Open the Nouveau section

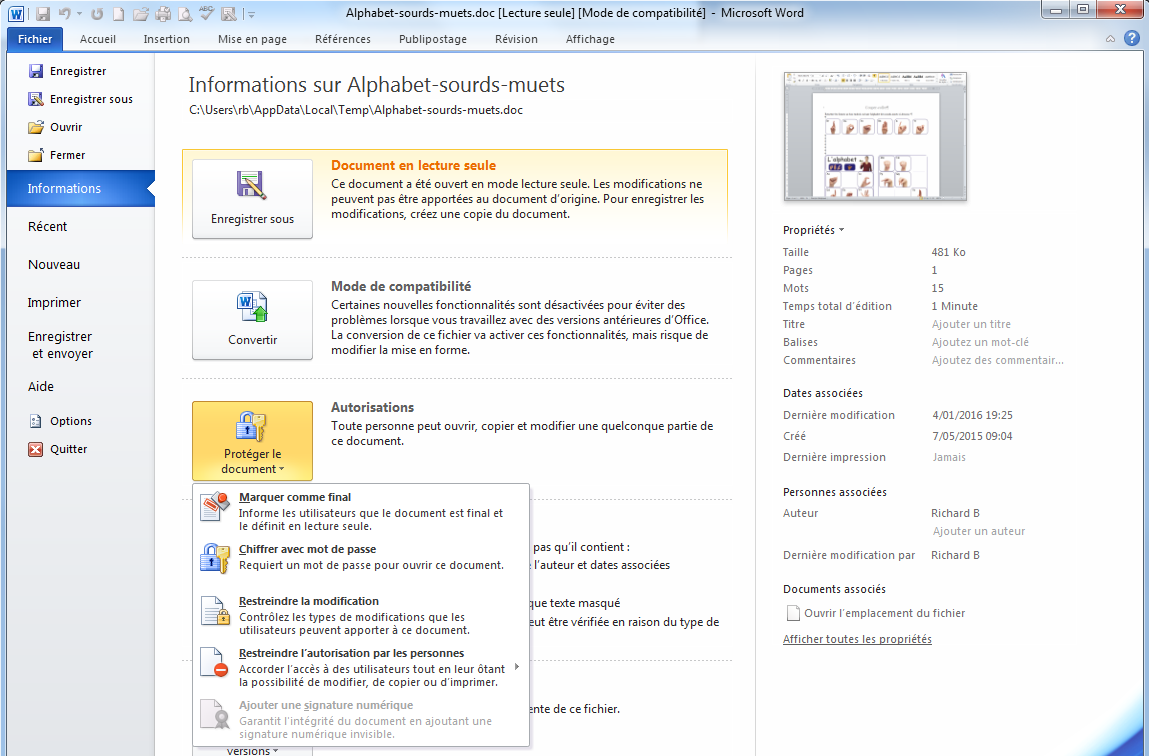pos(54,264)
